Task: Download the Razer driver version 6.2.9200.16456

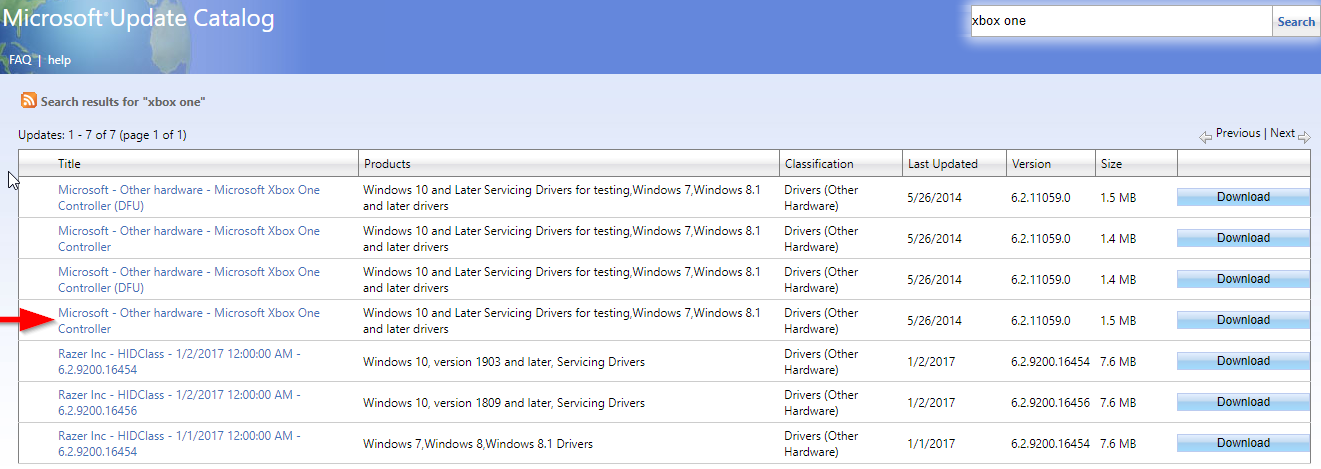Action: pos(1243,402)
